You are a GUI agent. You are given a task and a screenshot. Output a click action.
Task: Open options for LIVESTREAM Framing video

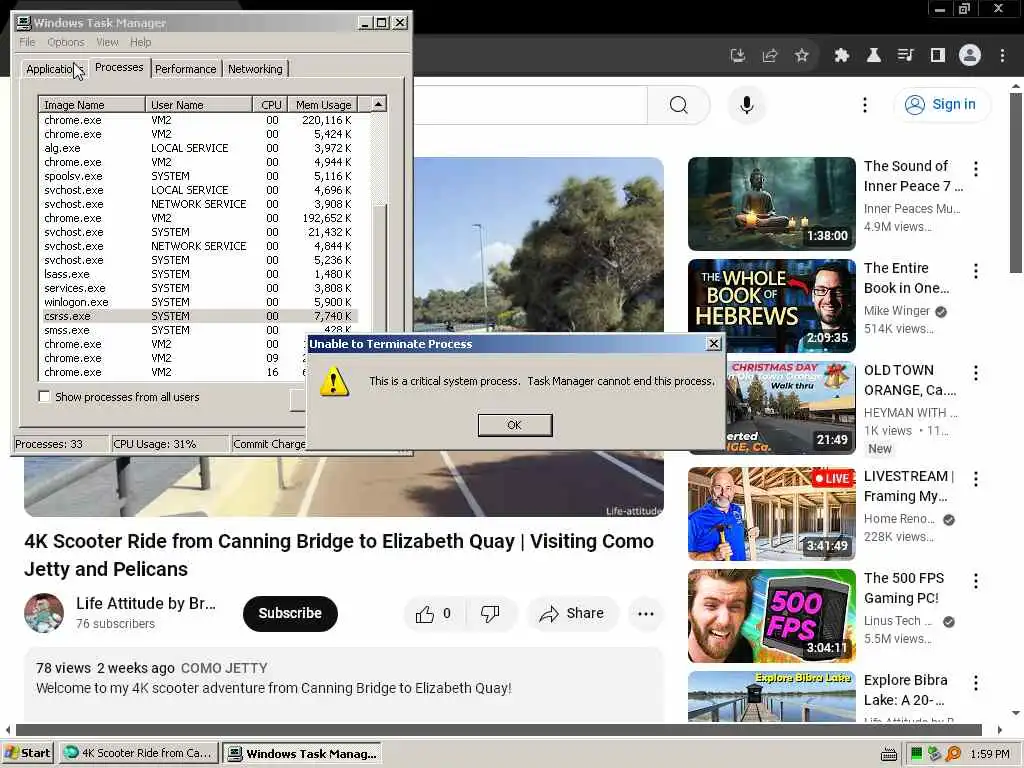pyautogui.click(x=976, y=479)
